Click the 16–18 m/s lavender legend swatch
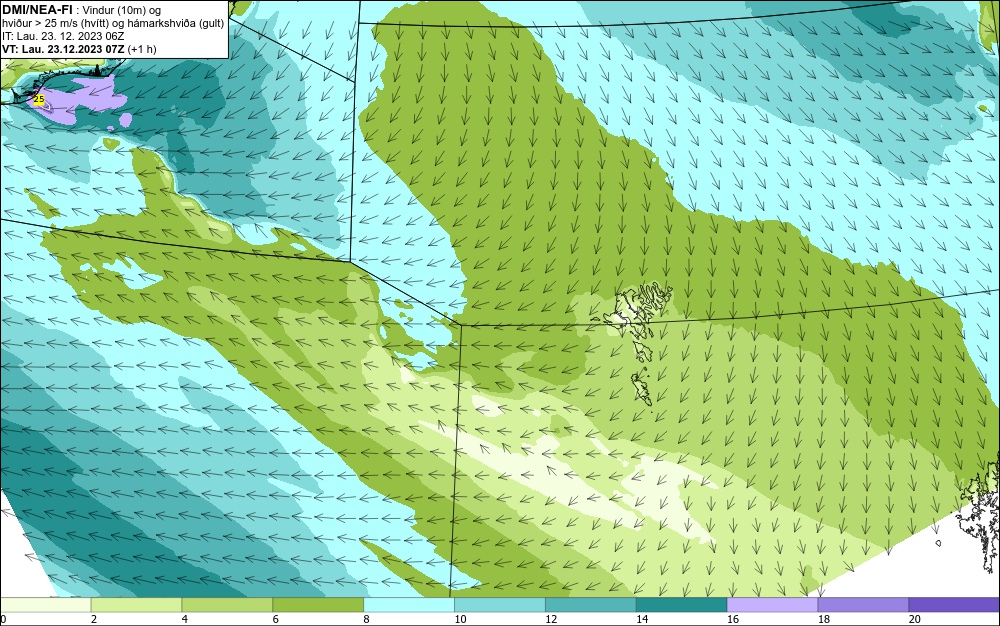The width and height of the screenshot is (1000, 626). click(772, 604)
